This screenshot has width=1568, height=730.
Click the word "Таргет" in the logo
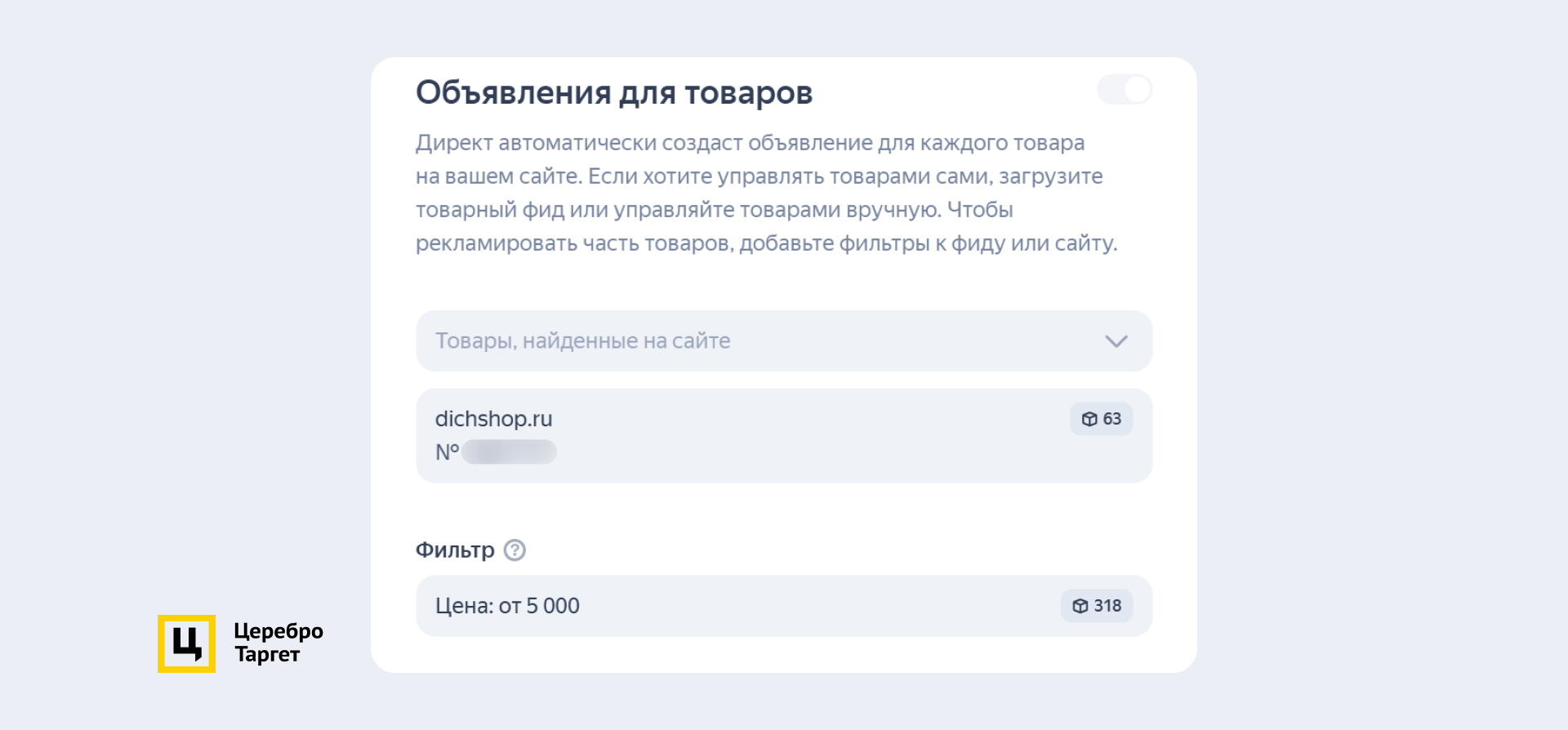click(267, 655)
